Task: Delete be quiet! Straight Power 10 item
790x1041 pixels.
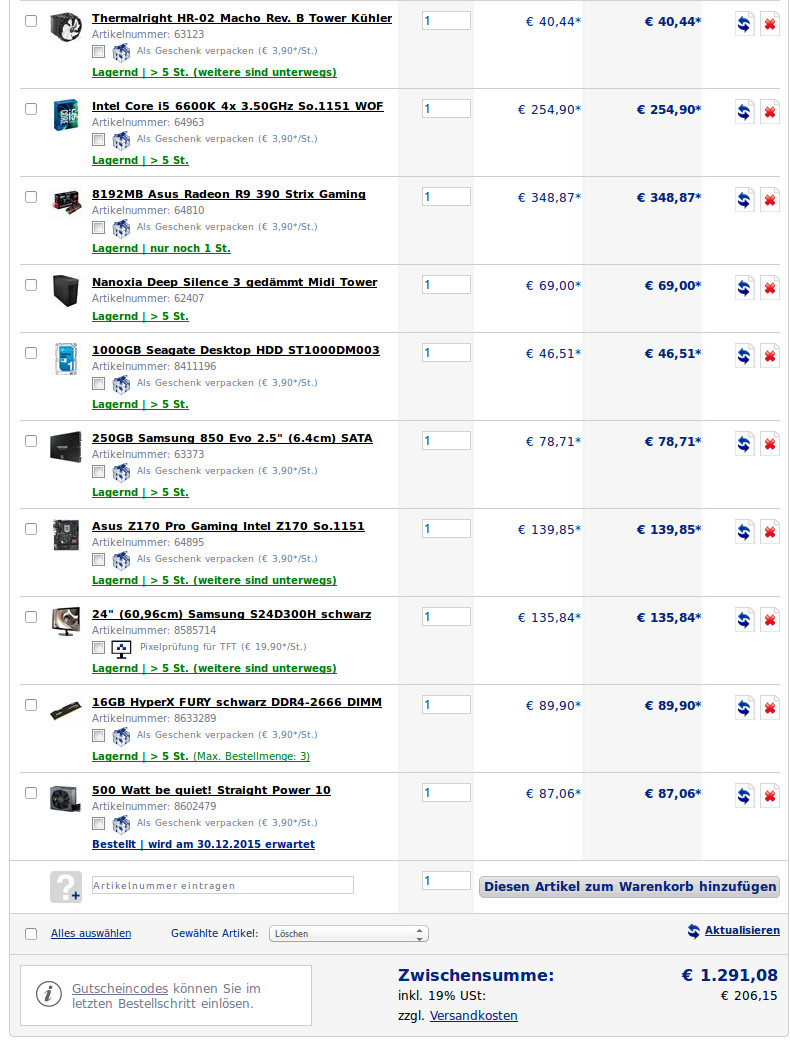Action: (770, 796)
